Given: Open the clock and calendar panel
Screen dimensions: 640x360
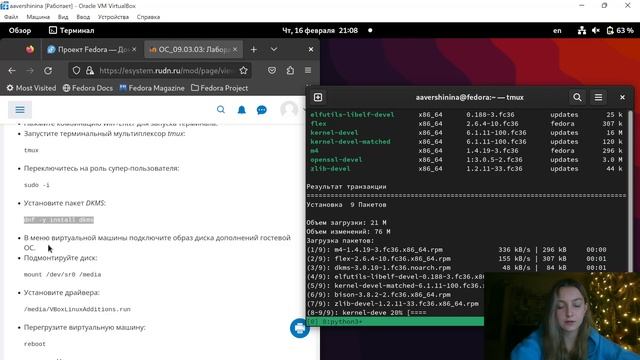Looking at the screenshot, I should (x=320, y=30).
